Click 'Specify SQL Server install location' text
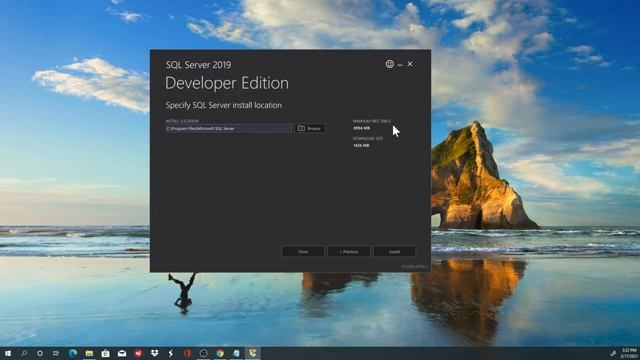Screen dimensions: 640x360 [x=224, y=105]
